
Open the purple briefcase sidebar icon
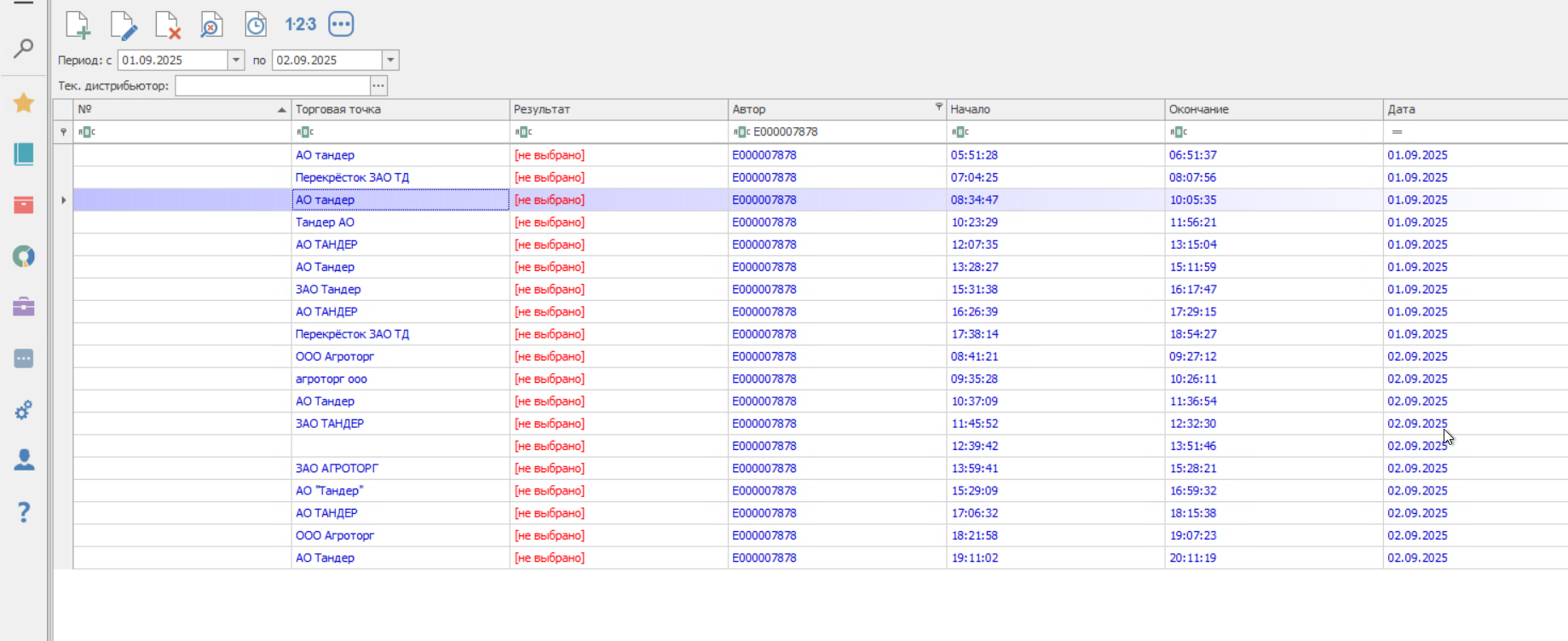click(x=24, y=307)
